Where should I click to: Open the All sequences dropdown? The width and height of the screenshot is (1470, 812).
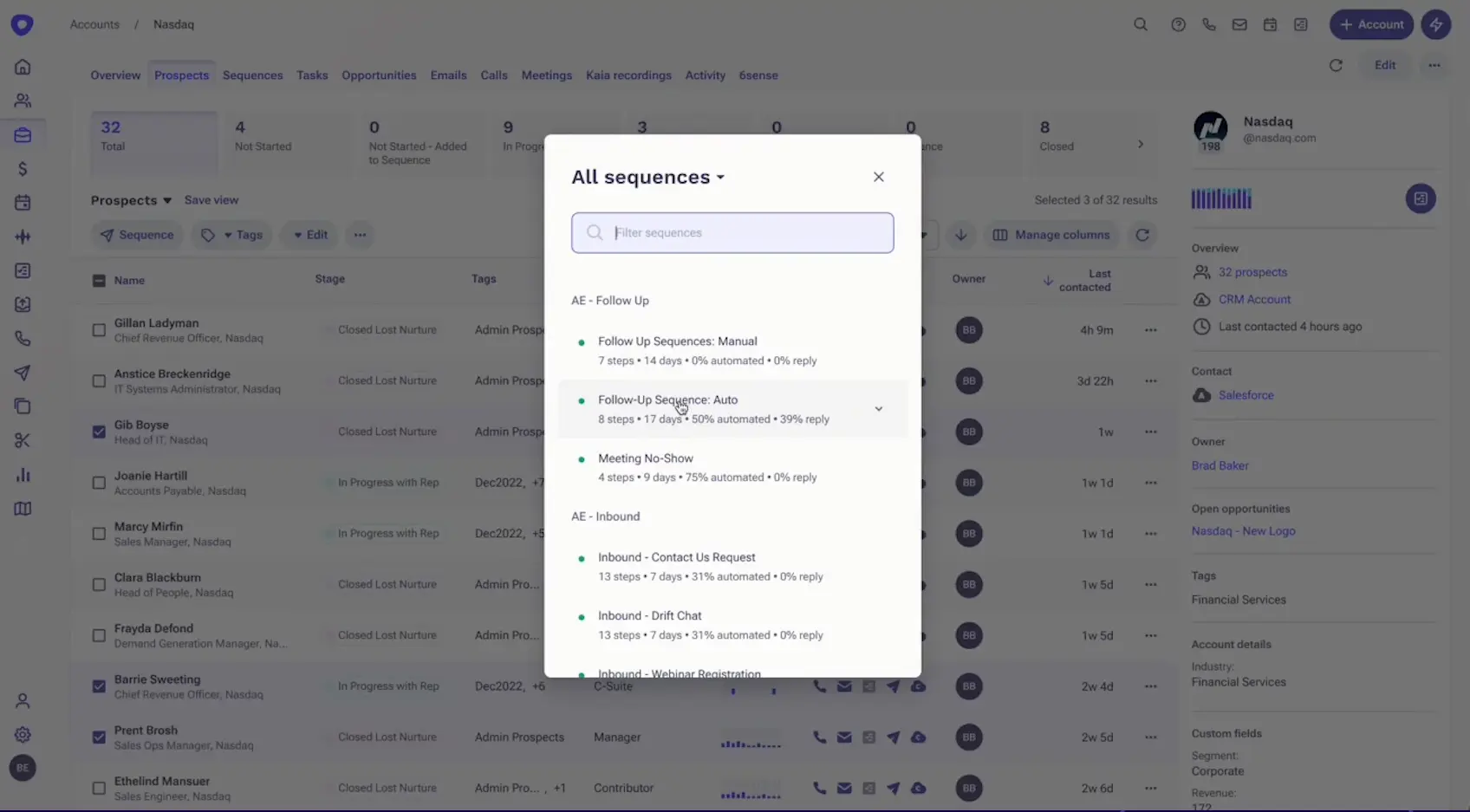(647, 177)
